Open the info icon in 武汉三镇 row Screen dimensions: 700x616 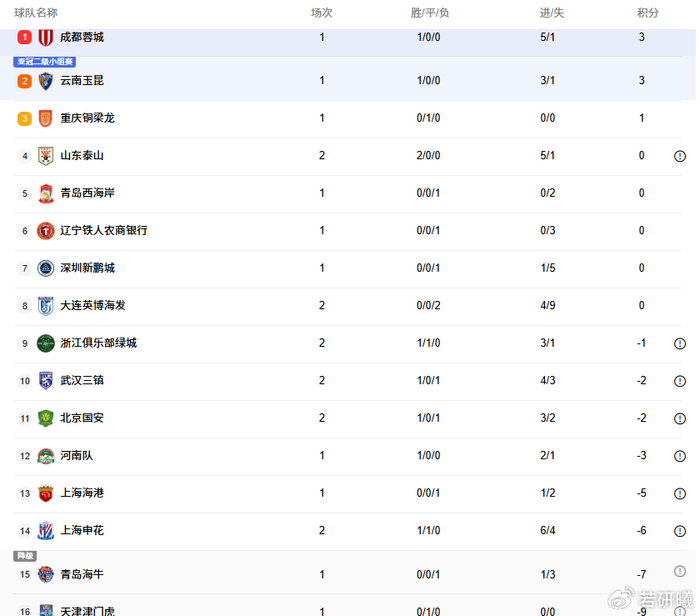click(680, 381)
